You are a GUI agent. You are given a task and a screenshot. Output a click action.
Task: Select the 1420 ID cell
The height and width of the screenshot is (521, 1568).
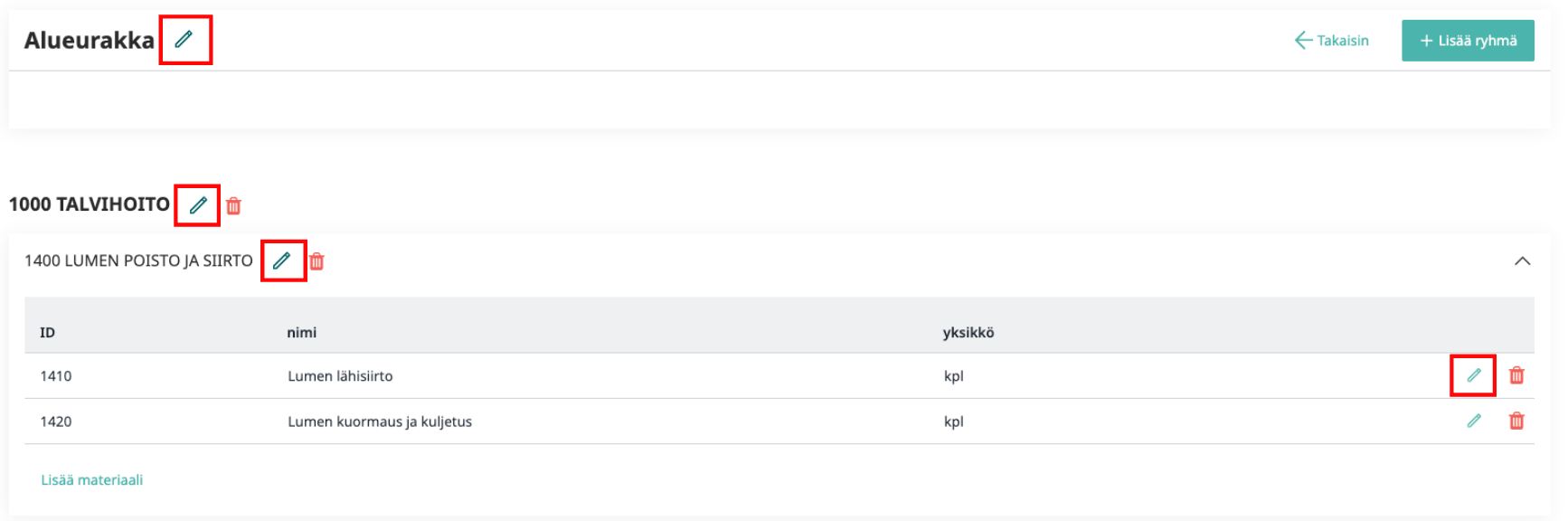[x=56, y=422]
